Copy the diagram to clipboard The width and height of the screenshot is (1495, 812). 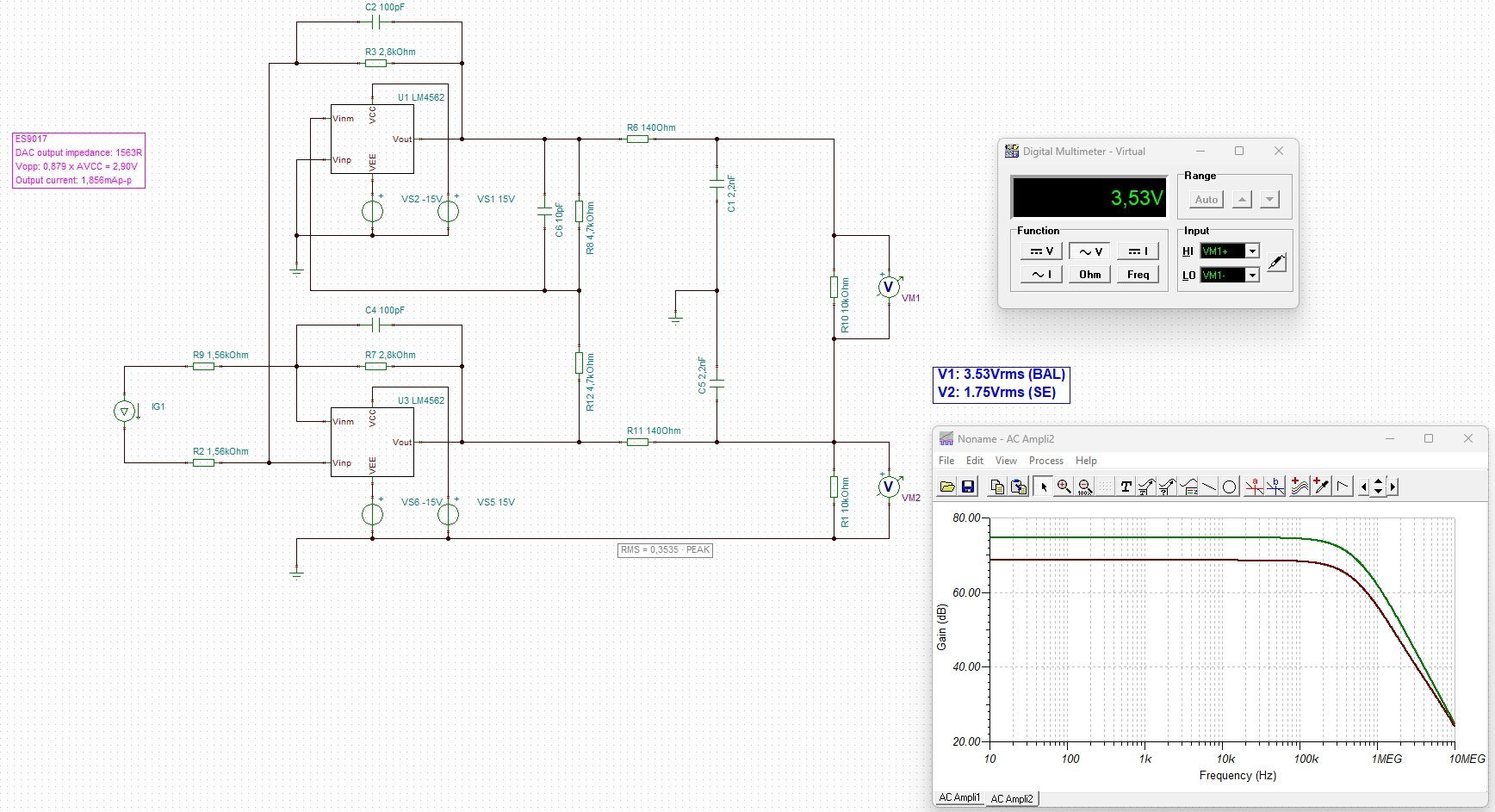(x=997, y=487)
